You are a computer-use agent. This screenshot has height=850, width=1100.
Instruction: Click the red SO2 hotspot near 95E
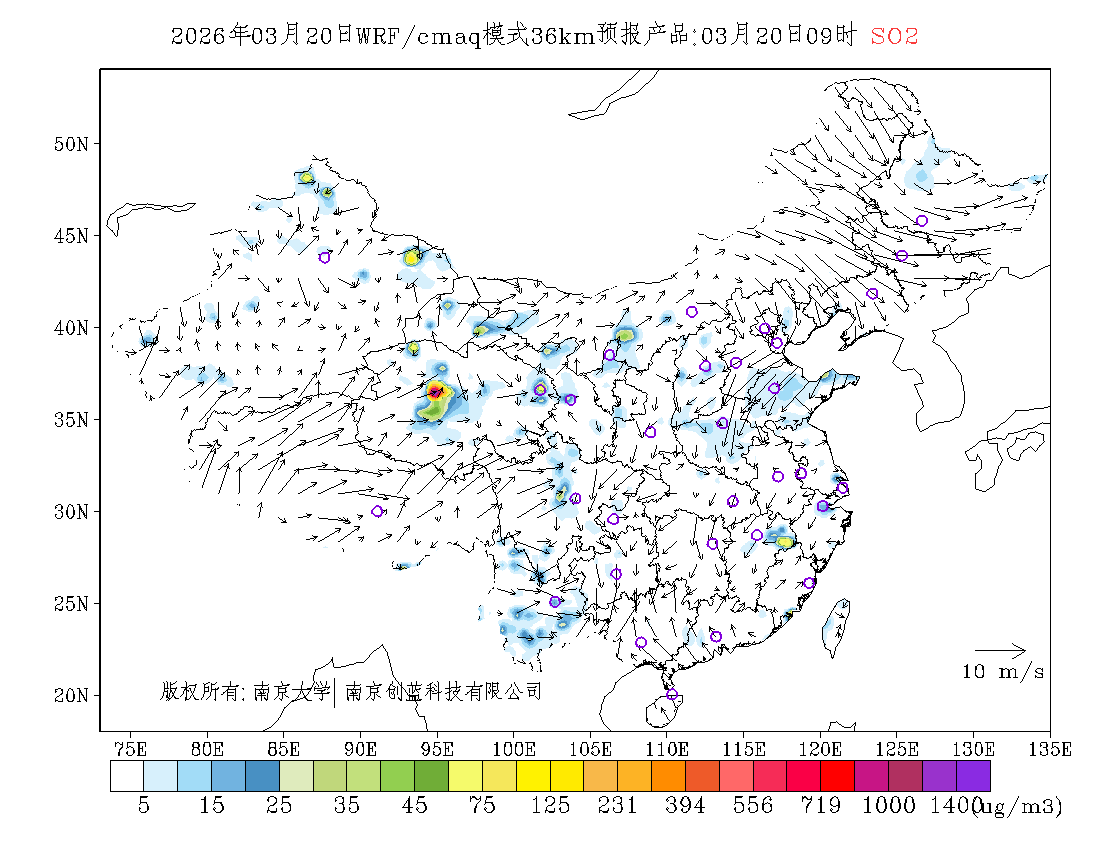click(435, 392)
